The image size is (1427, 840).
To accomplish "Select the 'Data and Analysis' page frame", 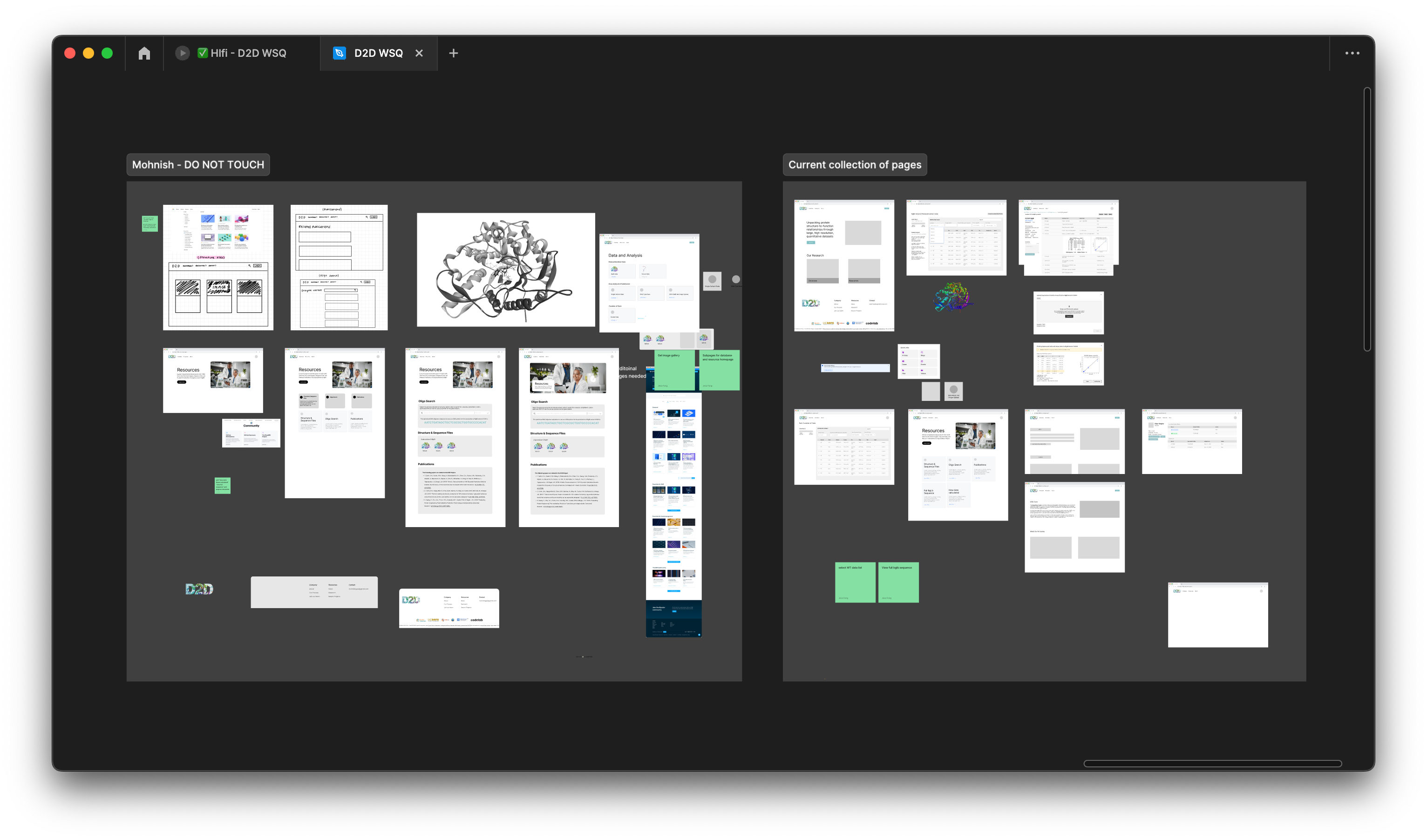I will tap(649, 283).
